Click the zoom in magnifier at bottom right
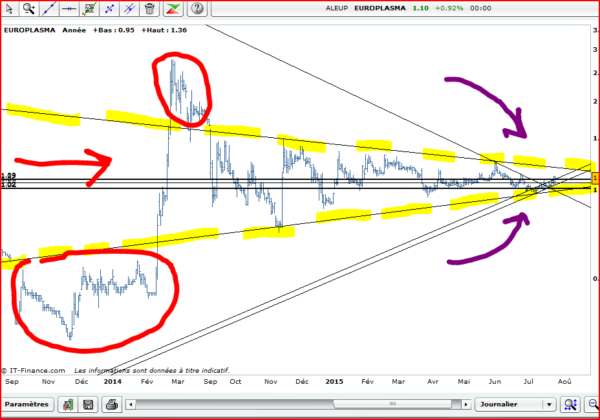Screen dimensions: 600x420 click(x=569, y=405)
